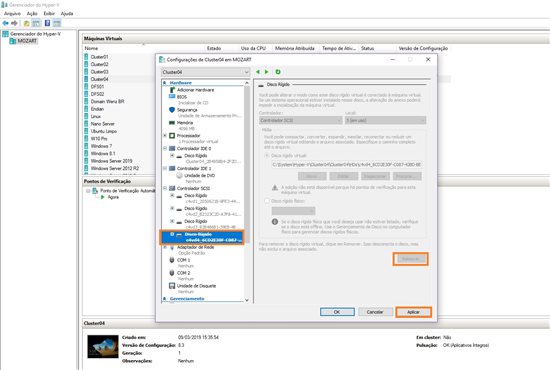Expand the Processador tree node

point(165,135)
